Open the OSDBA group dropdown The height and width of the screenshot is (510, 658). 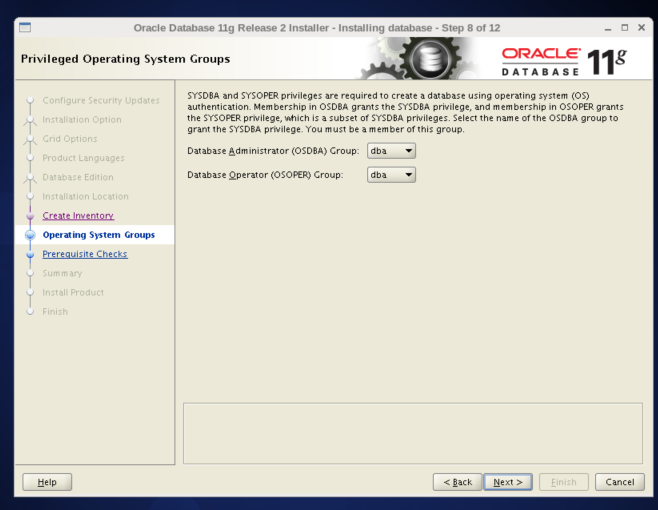[391, 151]
